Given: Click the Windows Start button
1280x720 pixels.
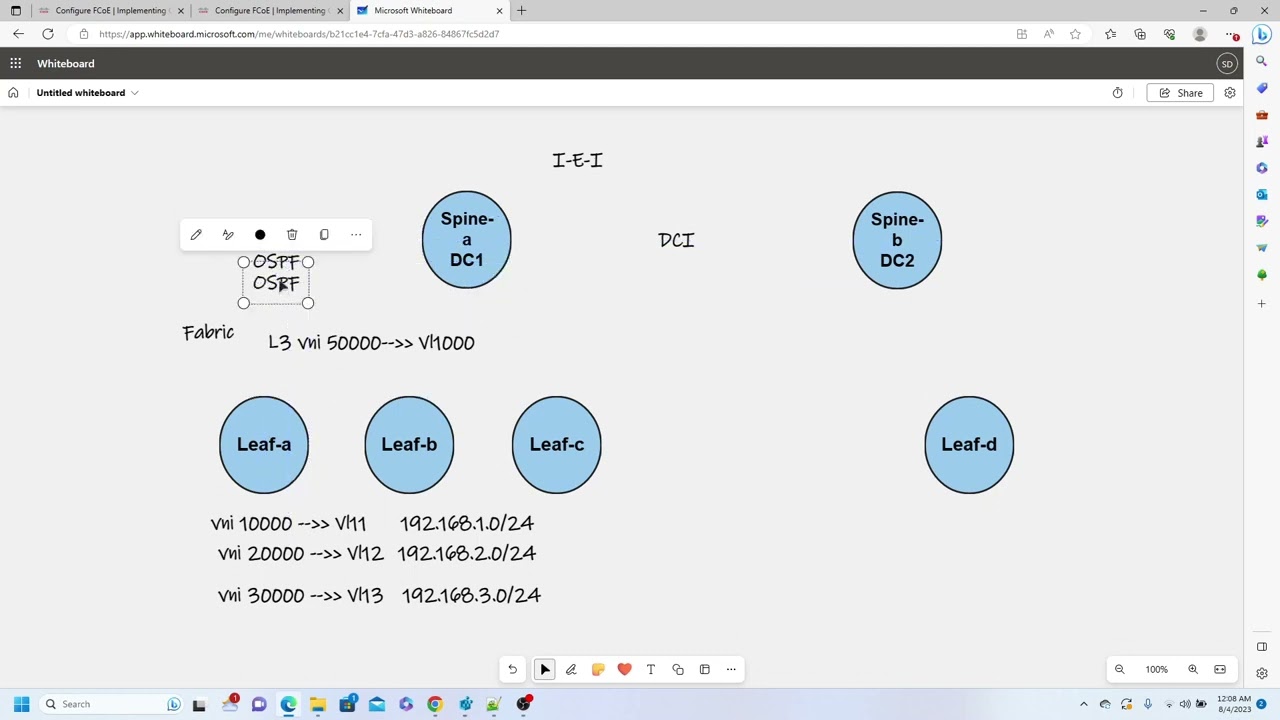Looking at the screenshot, I should point(21,704).
